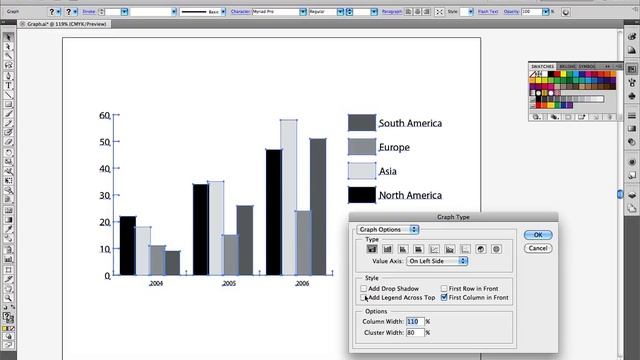
Task: Open graphic Style dropdown in control bar
Action: point(471,12)
